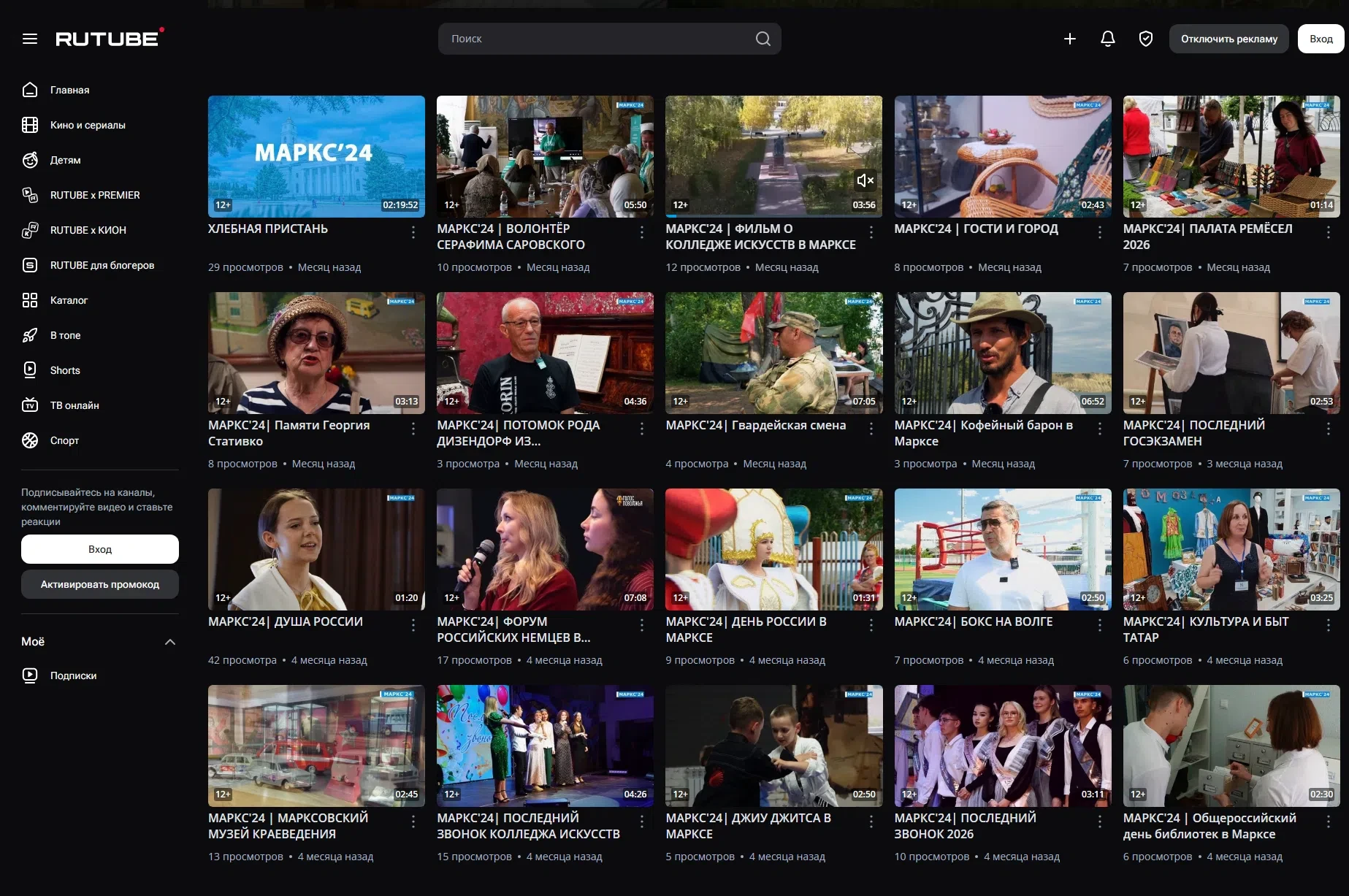The width and height of the screenshot is (1349, 896).
Task: Open options for ХЛЕБНАЯ ПРИСТАНЬ video
Action: 413,232
